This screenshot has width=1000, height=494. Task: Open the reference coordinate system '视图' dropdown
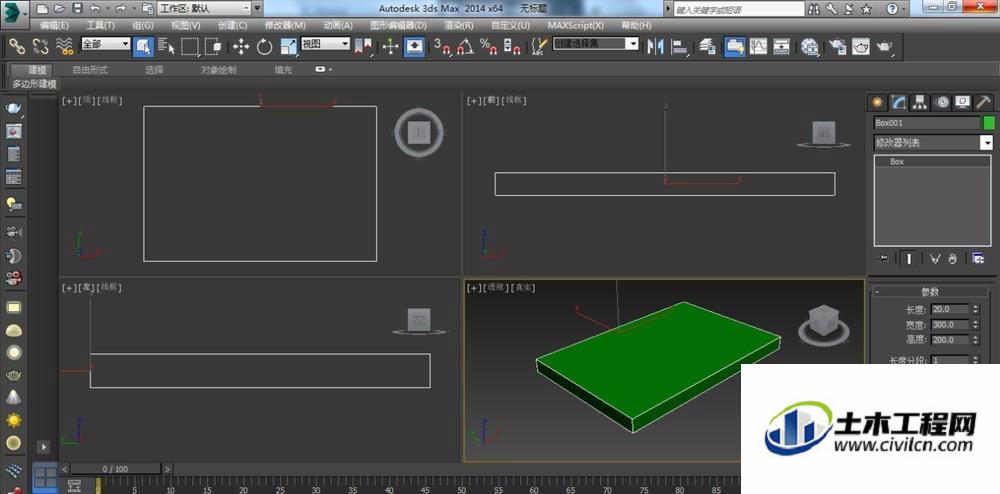point(326,44)
